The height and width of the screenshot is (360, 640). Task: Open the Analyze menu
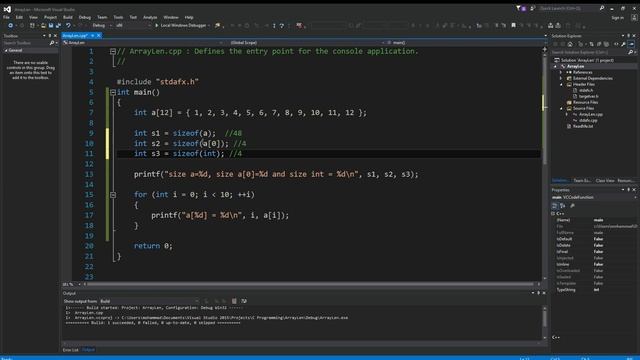coord(150,18)
